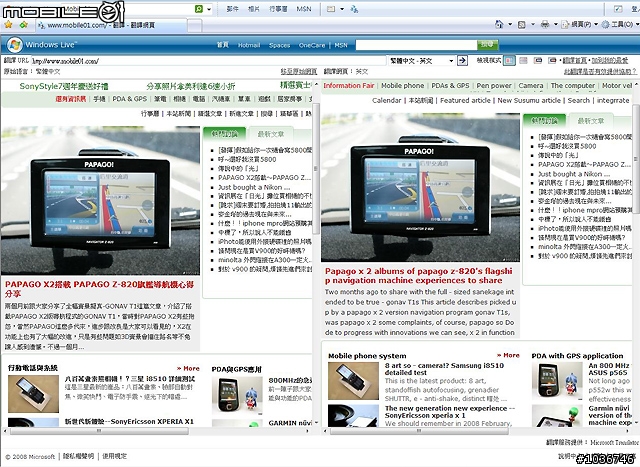Click Samsung i8510 thumbnail in translated pane
The width and height of the screenshot is (640, 467).
point(353,380)
